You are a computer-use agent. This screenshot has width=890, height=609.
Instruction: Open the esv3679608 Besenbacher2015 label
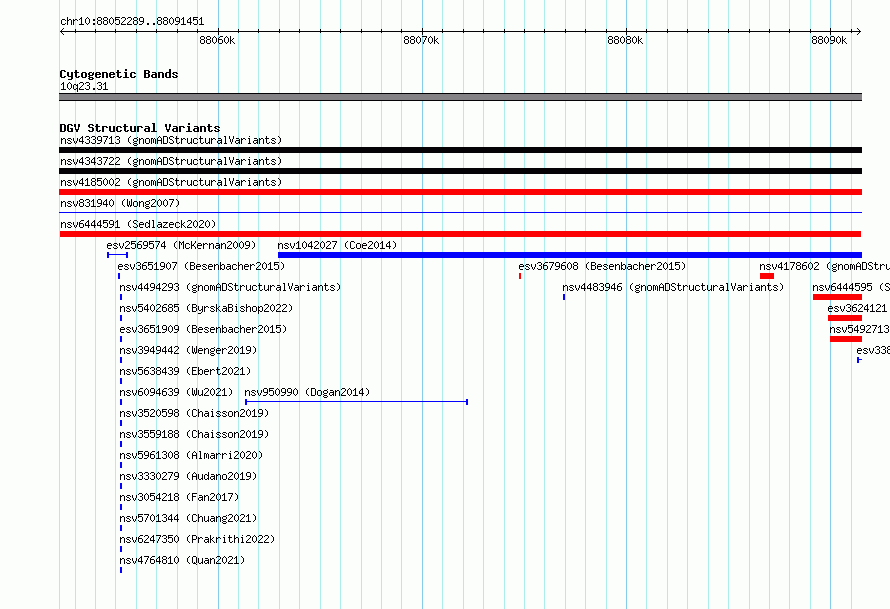[x=602, y=266]
